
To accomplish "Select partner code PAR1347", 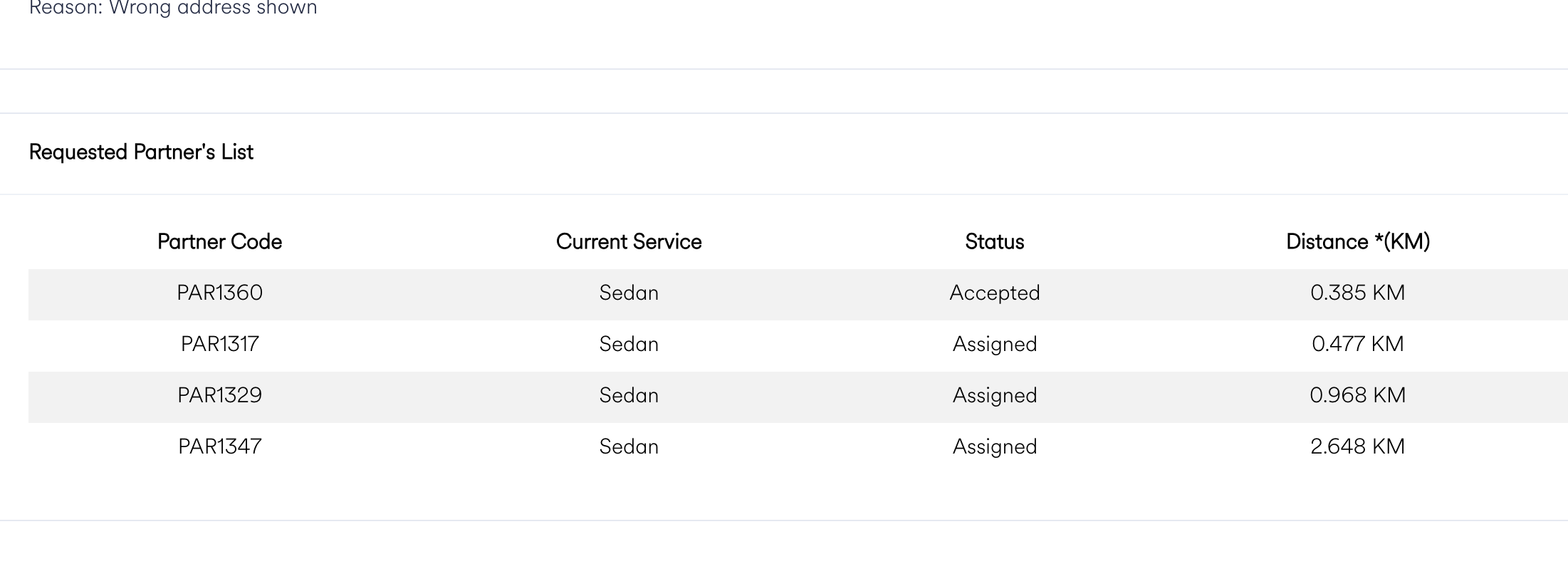I will [219, 447].
